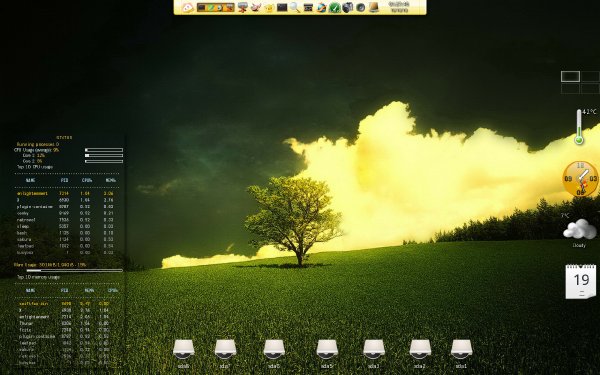Click the yellow icon left of the terminal launcher

coord(269,7)
